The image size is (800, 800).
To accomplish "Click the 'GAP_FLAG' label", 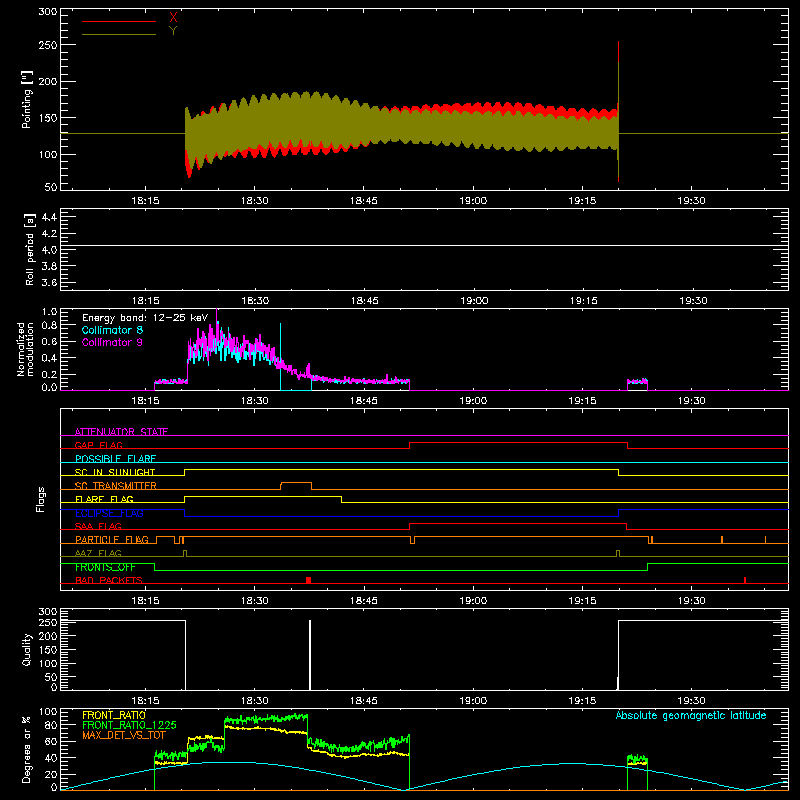I will tap(98, 445).
